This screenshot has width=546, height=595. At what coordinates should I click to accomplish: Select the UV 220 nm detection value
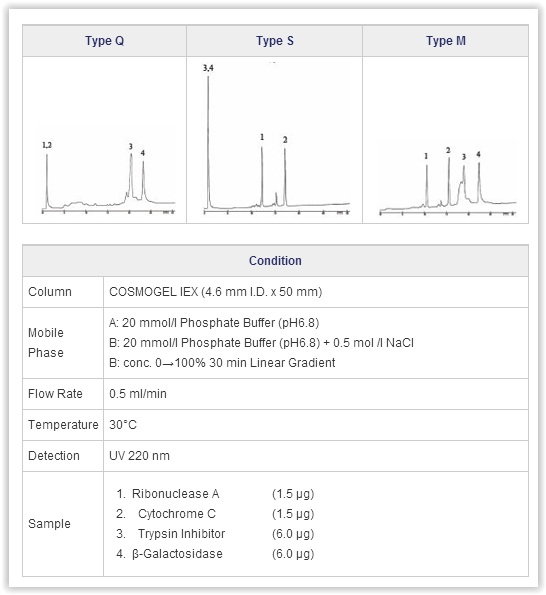pyautogui.click(x=139, y=456)
